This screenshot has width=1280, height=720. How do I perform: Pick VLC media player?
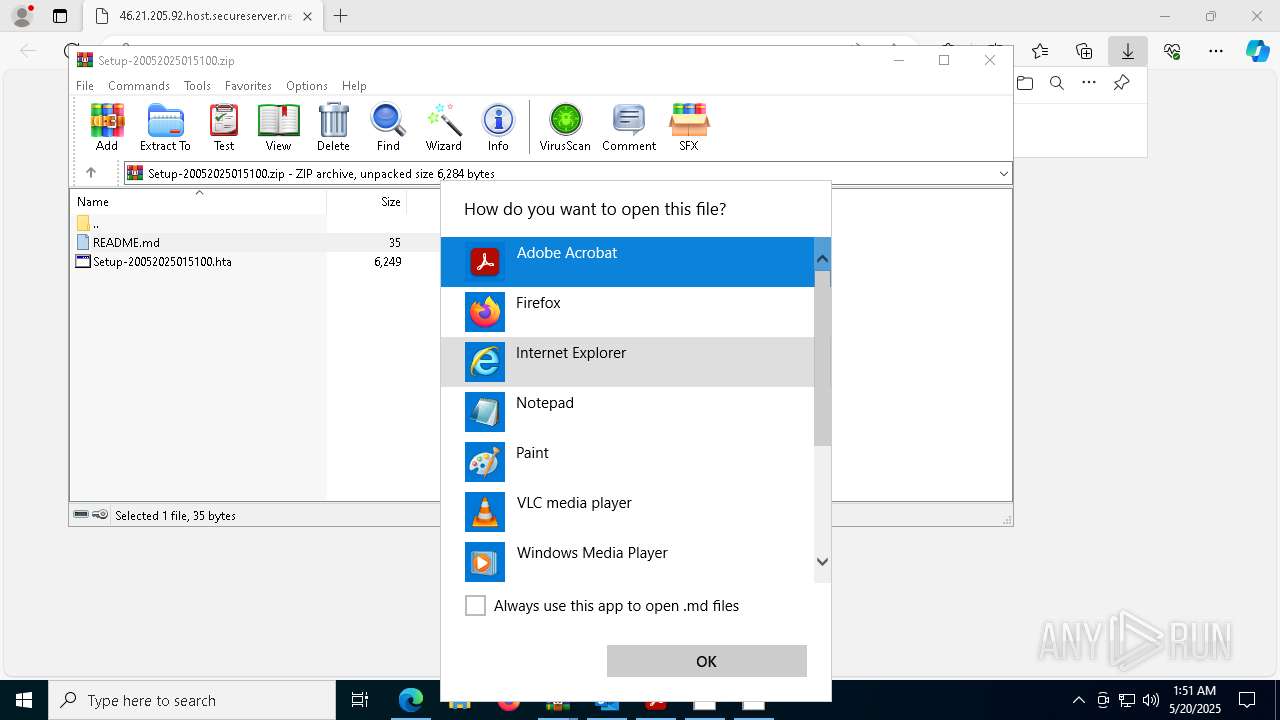tap(627, 512)
